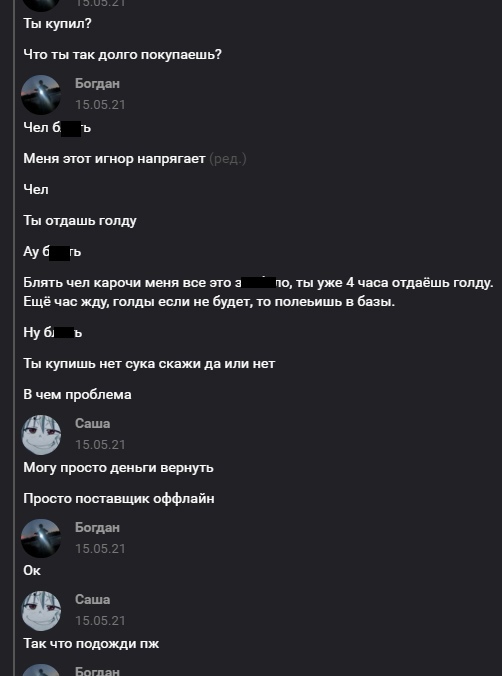Open the Саша name above 'Могу просто деньги вернуть'

pyautogui.click(x=93, y=423)
